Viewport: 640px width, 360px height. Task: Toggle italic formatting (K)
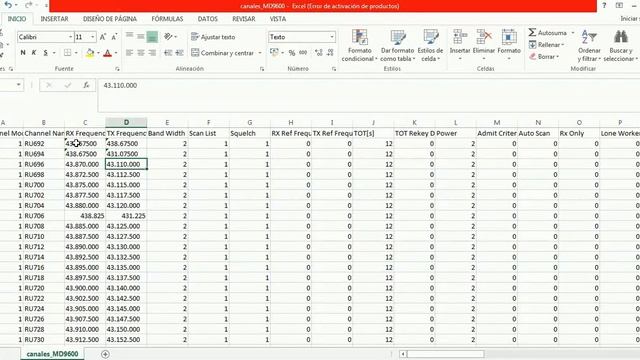point(34,53)
